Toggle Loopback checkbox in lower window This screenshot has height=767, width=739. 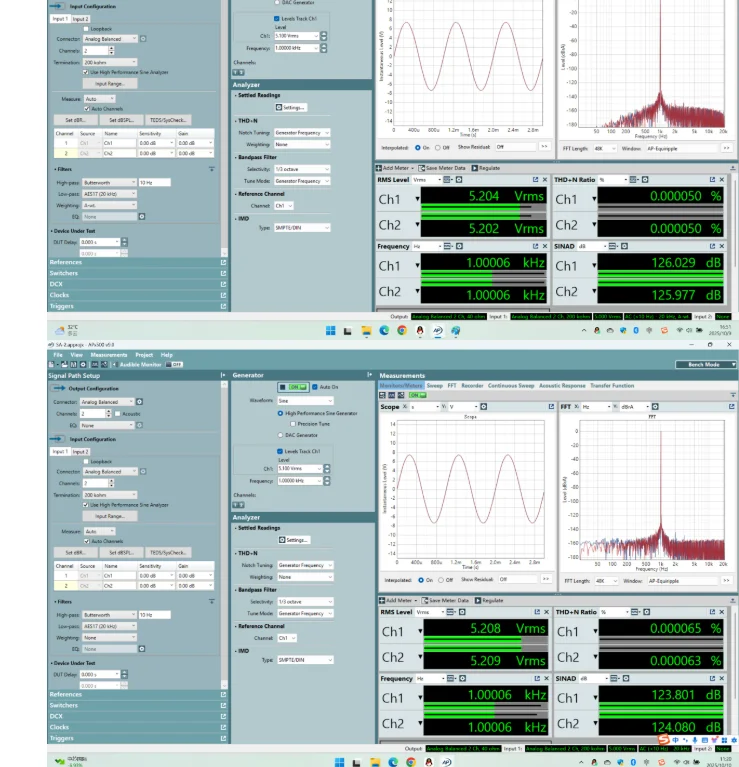pos(86,462)
